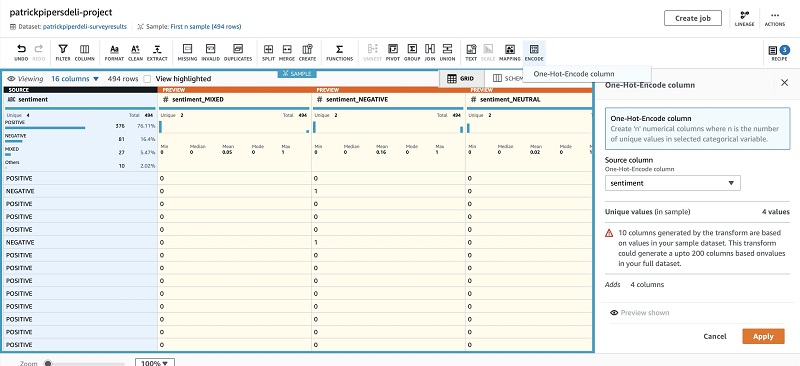800x366 pixels.
Task: Open the Functions tool
Action: pos(339,52)
